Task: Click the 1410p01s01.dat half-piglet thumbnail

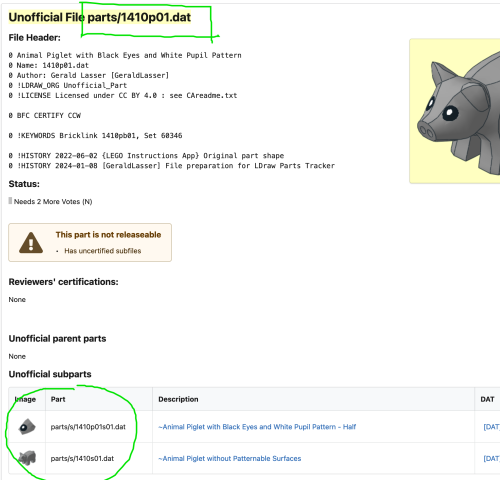Action: point(27,427)
